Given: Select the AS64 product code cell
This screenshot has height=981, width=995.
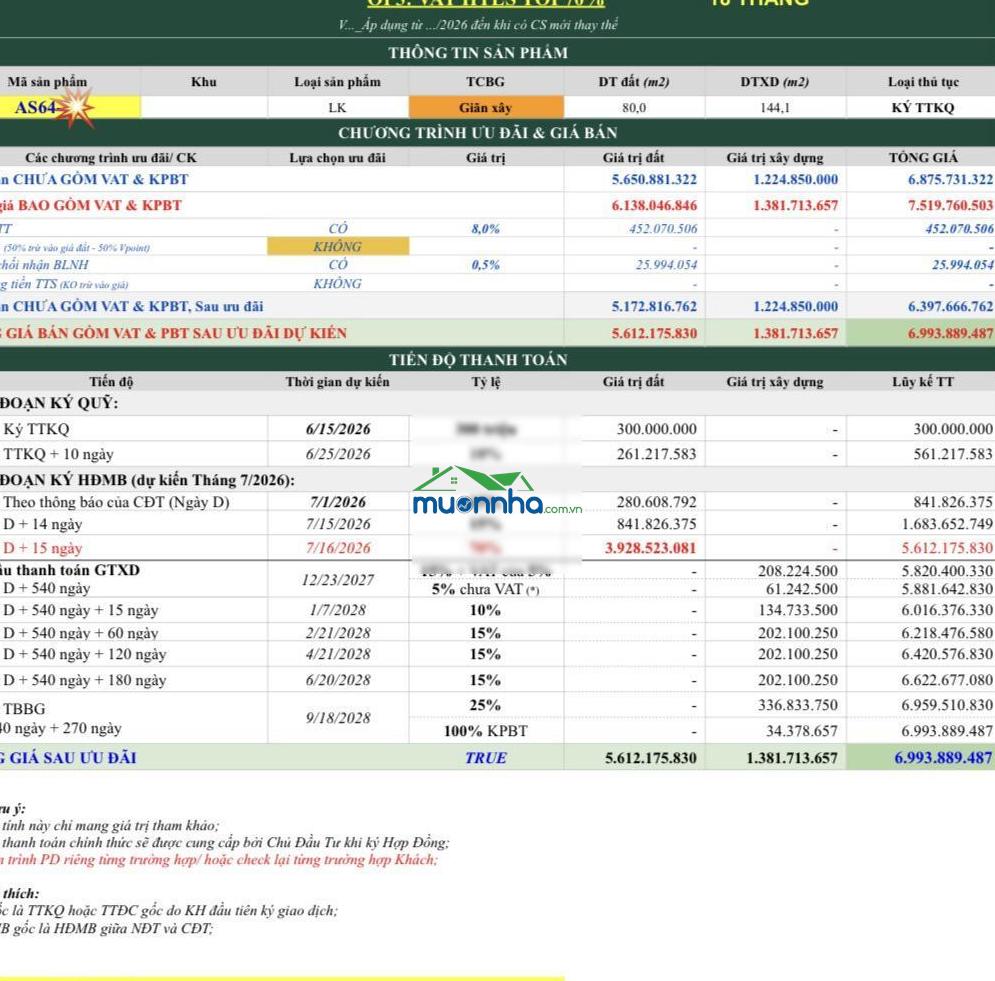Looking at the screenshot, I should click(x=70, y=107).
